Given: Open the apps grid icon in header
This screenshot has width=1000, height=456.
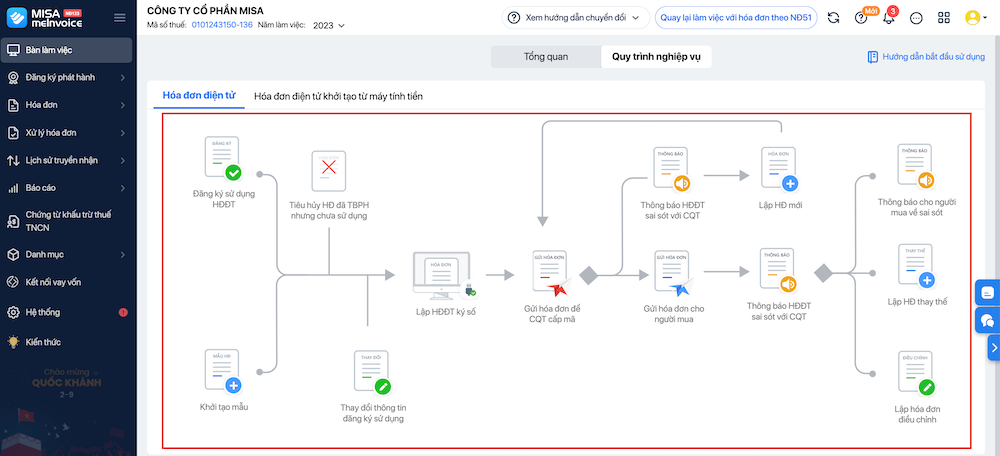Looking at the screenshot, I should point(944,18).
